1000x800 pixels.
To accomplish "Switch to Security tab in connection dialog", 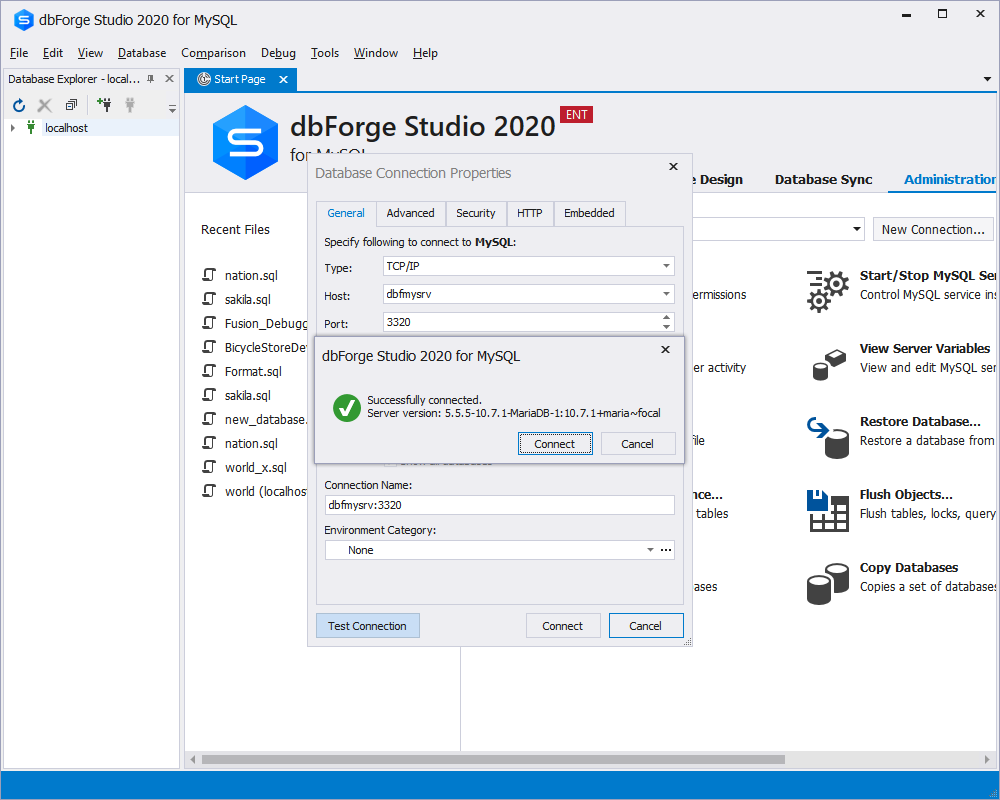I will [x=475, y=213].
